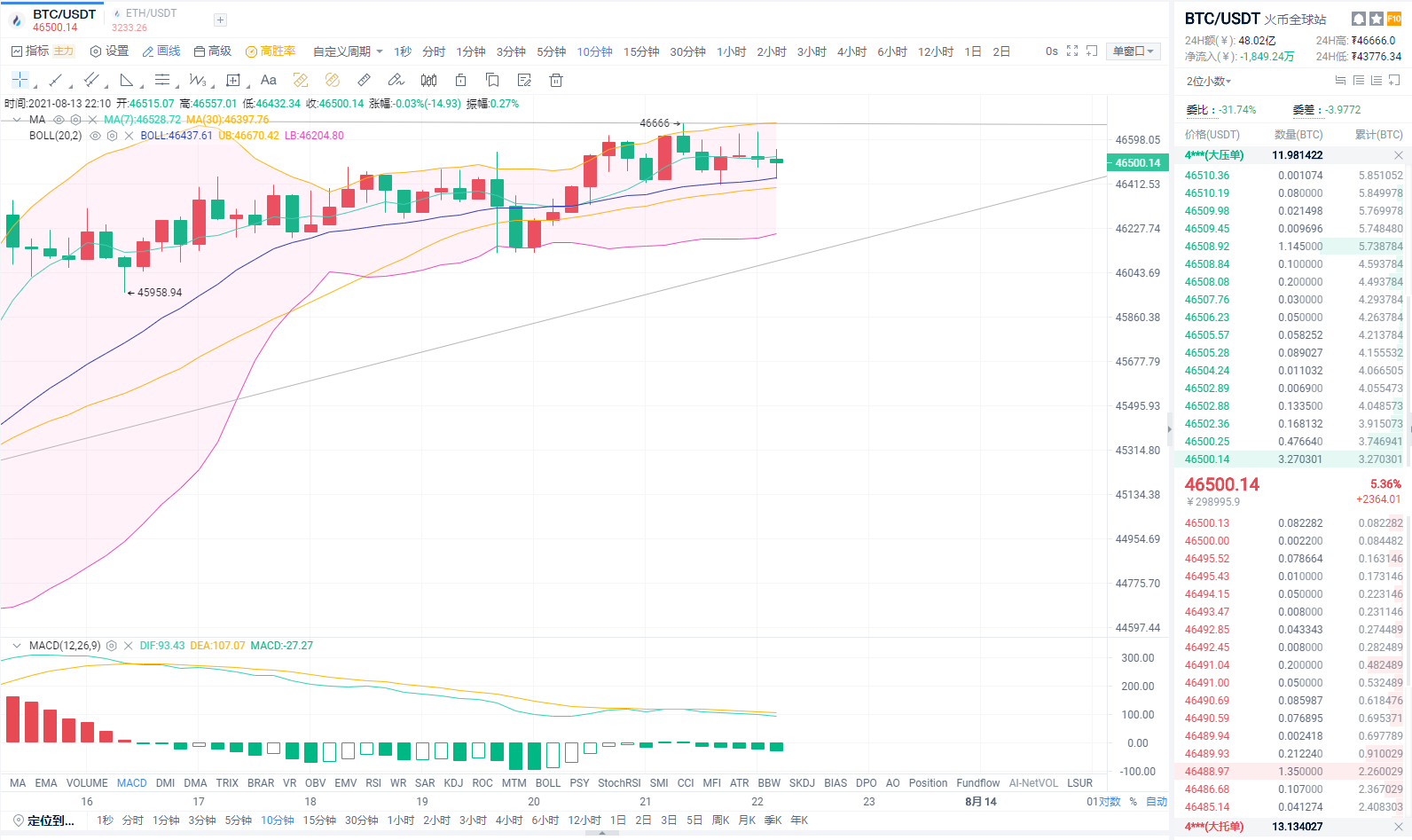The width and height of the screenshot is (1412, 840).
Task: Select the parallel channel drawing tool
Action: [90, 80]
